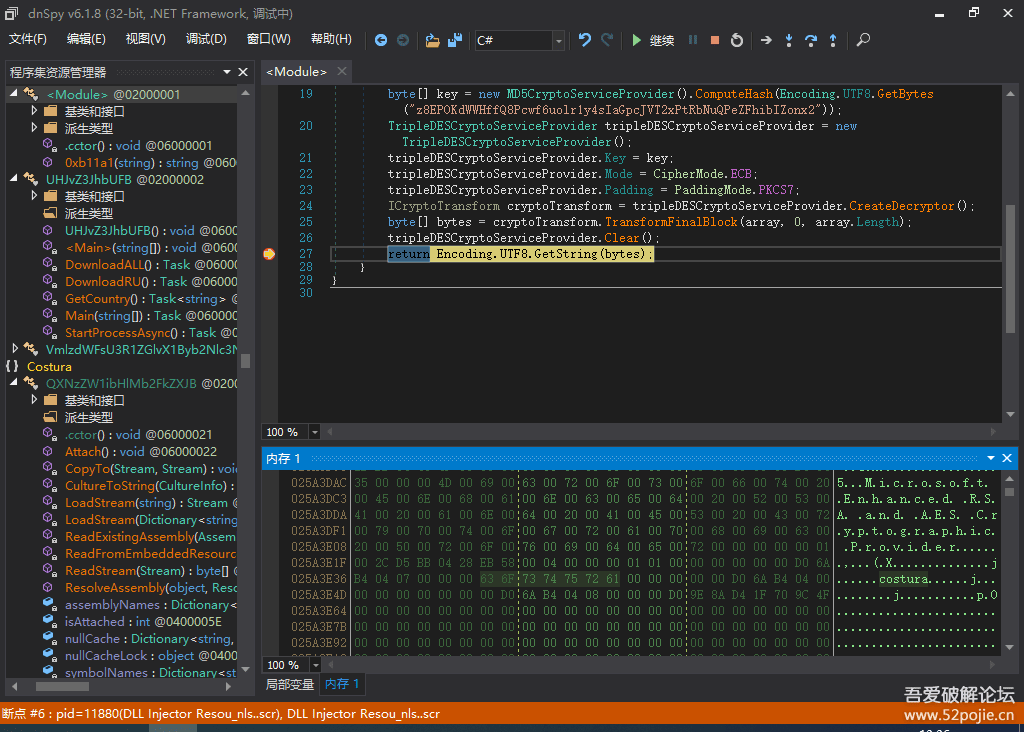Open the 调试(D) menu
The width and height of the screenshot is (1024, 732).
click(x=206, y=40)
